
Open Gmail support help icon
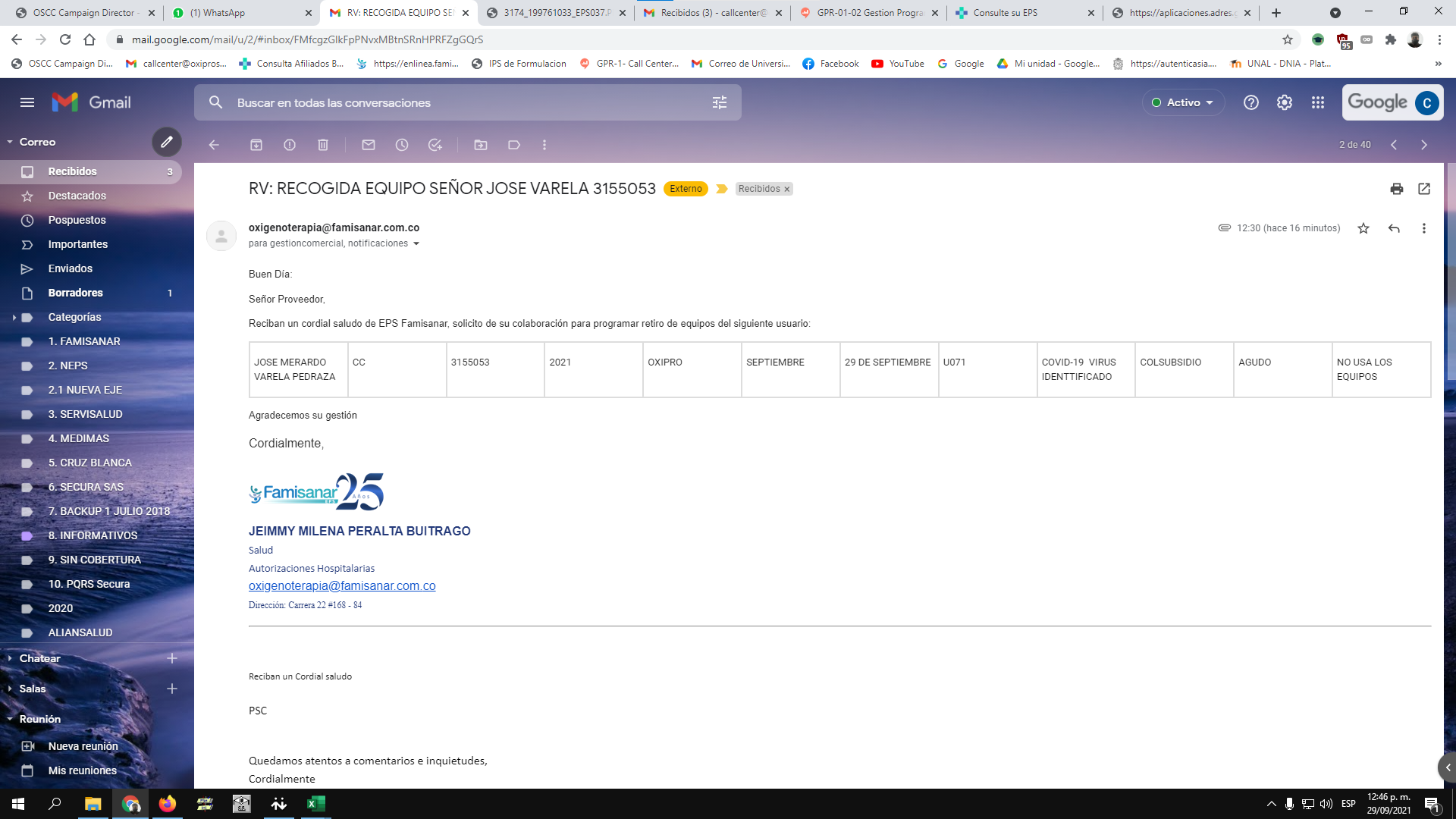pyautogui.click(x=1251, y=102)
